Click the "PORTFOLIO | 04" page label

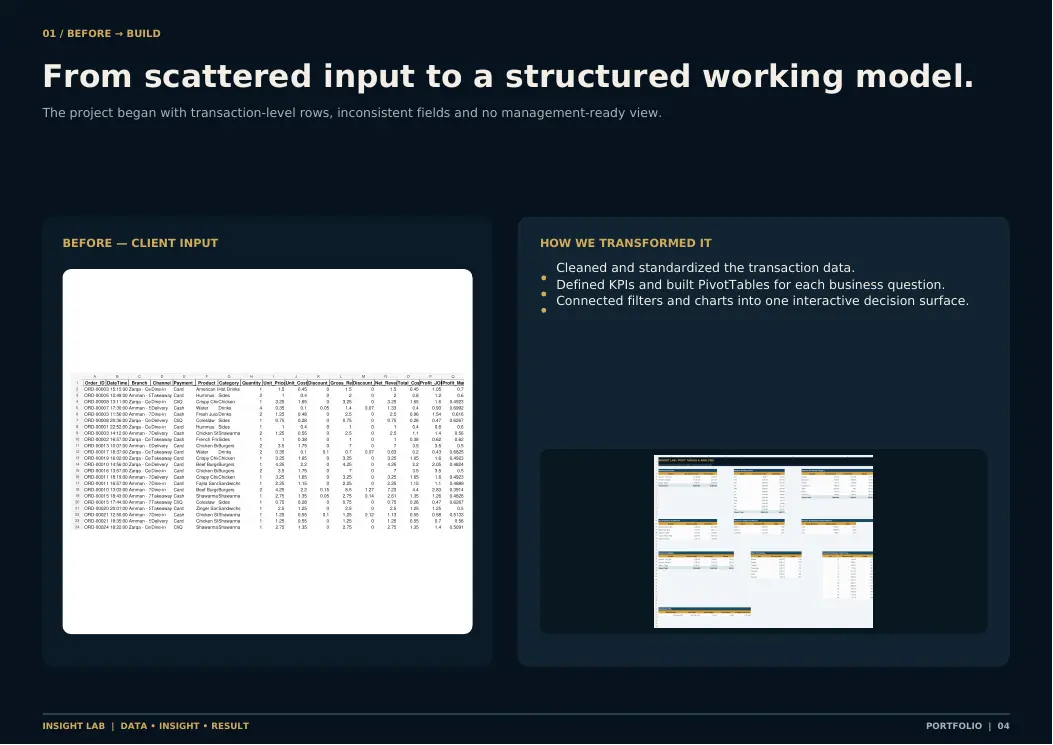968,726
